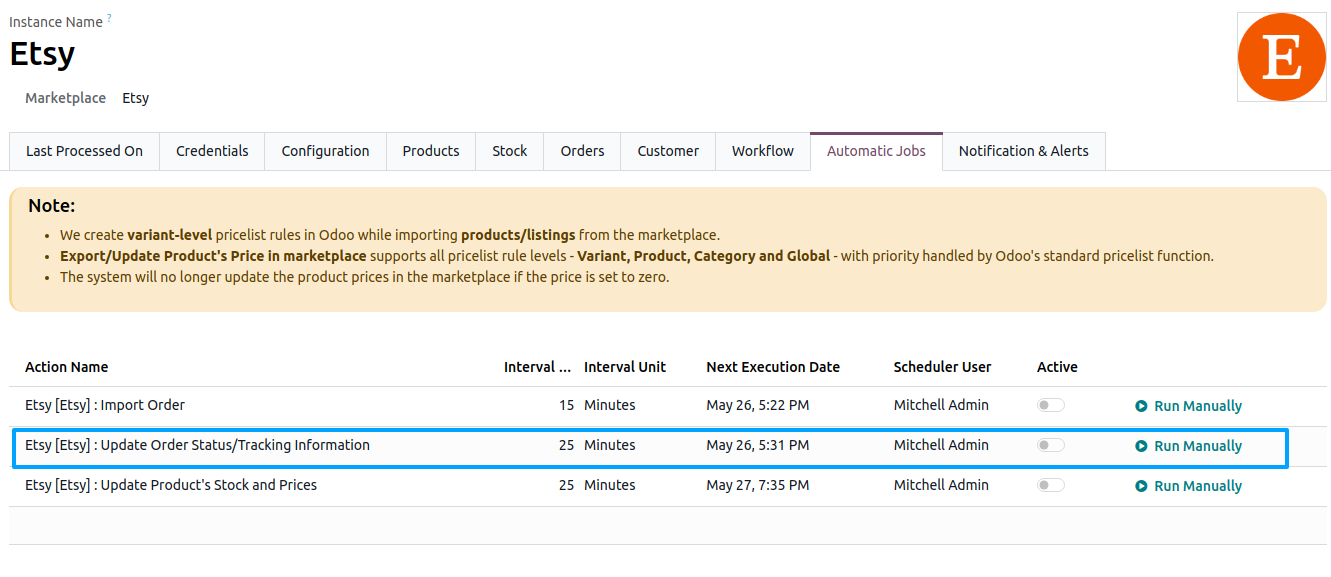Click the Etsy instance name field
This screenshot has width=1331, height=577.
tap(43, 53)
